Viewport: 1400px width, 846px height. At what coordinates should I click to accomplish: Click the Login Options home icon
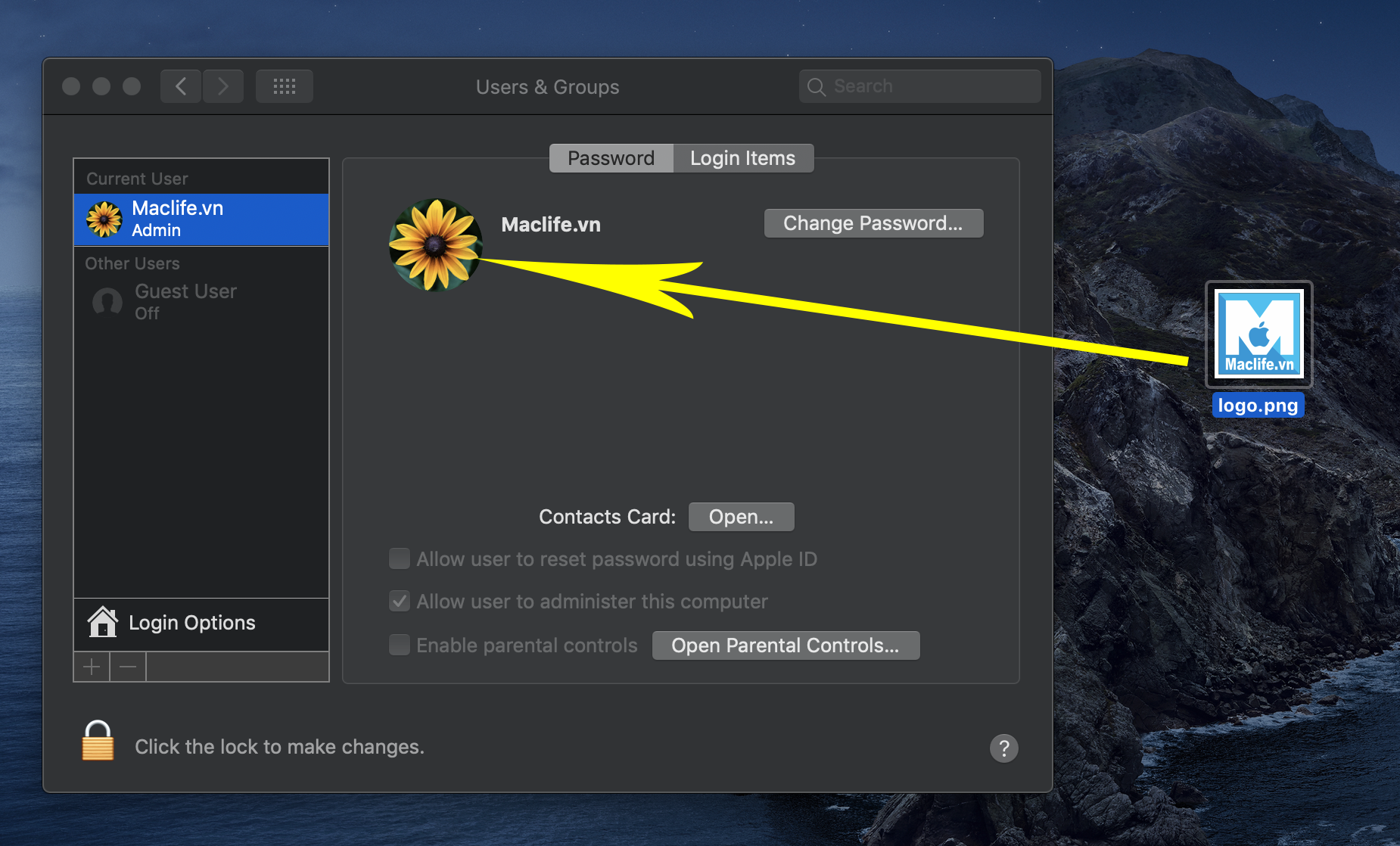(x=103, y=622)
